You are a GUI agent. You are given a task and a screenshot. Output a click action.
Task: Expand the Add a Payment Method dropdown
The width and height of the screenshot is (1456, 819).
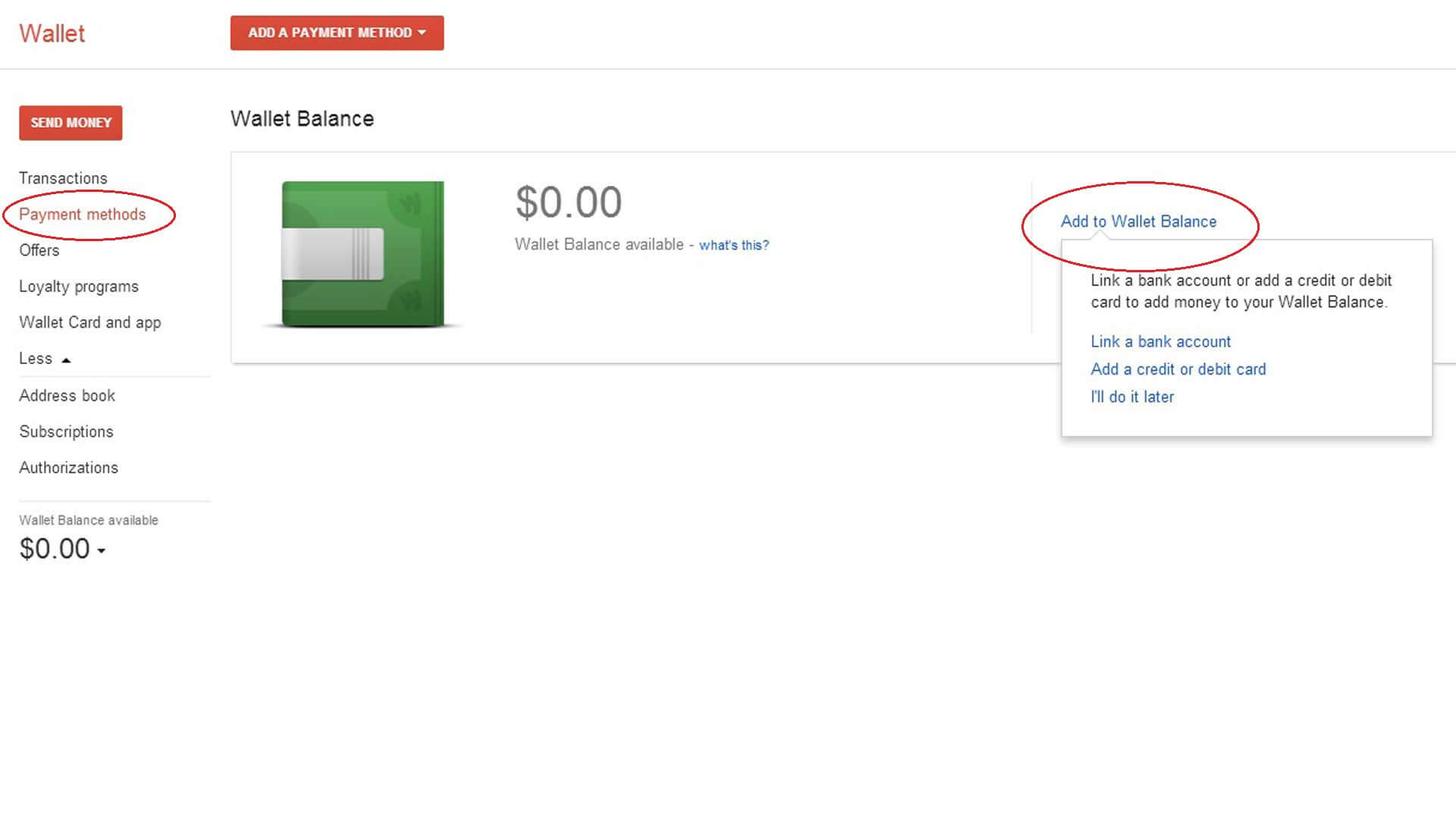click(335, 32)
